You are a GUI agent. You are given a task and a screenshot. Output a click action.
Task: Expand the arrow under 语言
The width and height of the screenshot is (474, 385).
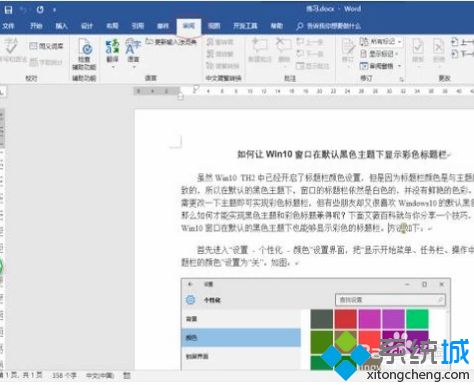[x=133, y=67]
